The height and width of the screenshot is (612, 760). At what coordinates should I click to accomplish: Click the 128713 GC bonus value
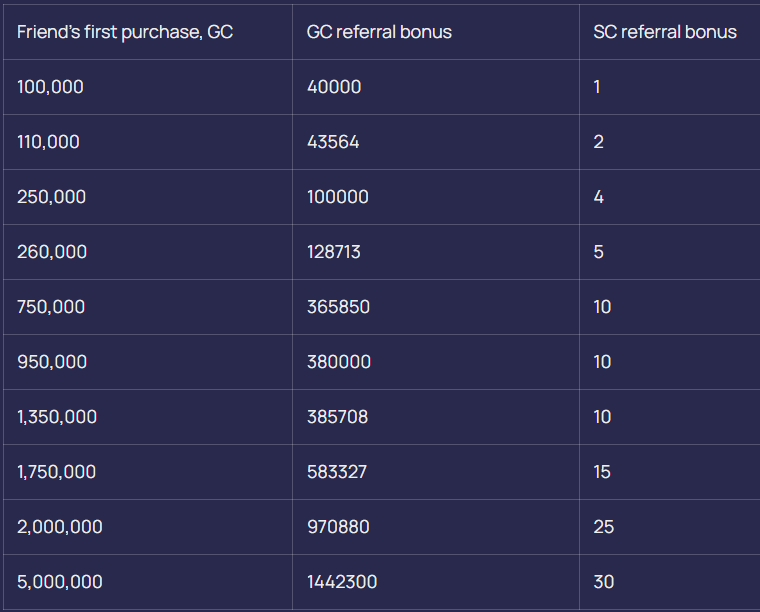point(334,252)
